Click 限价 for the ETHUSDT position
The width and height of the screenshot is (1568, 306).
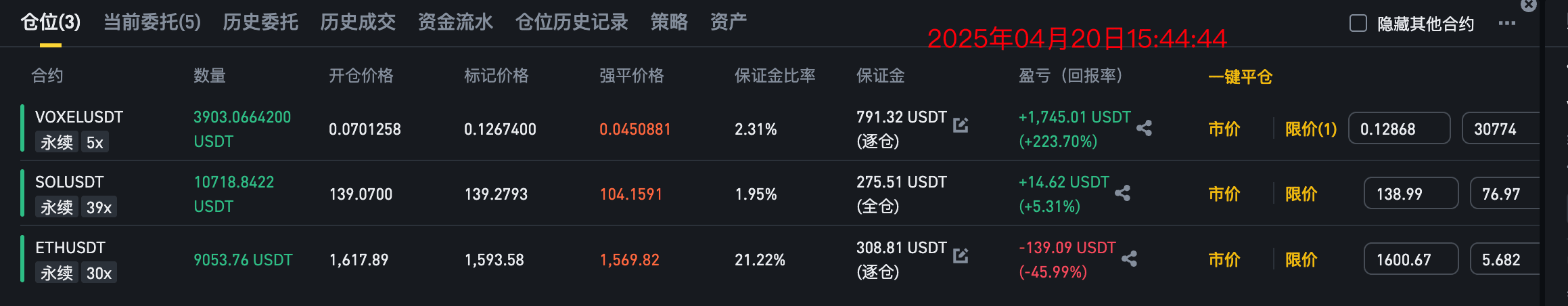(x=1301, y=259)
